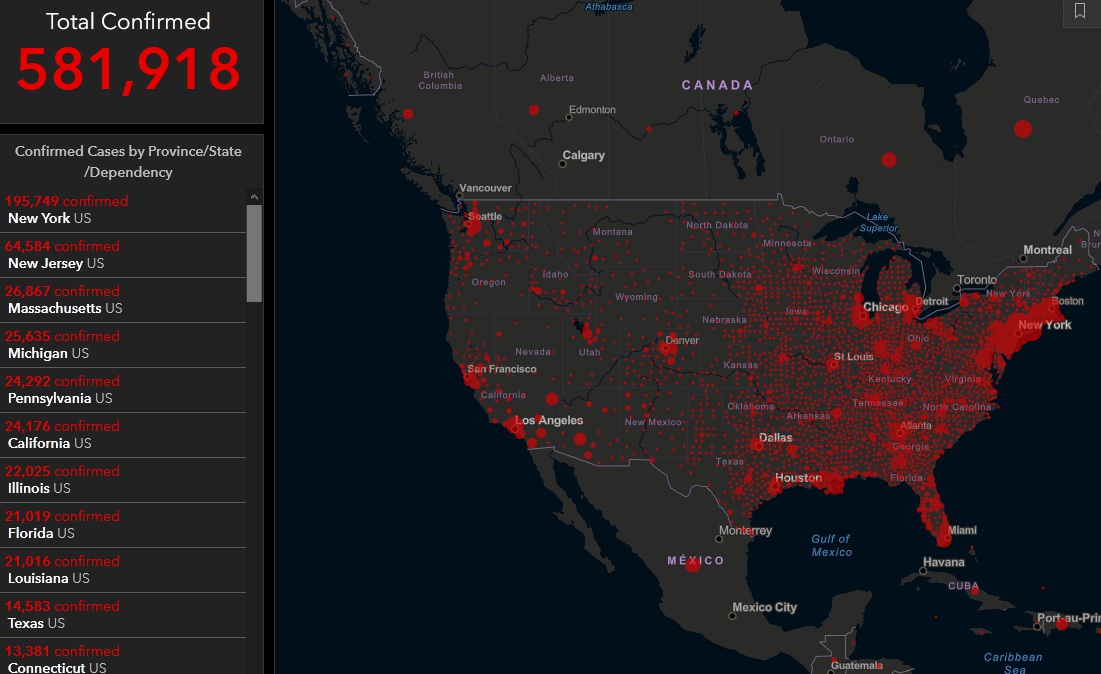Click the Alberta red case dot
The width and height of the screenshot is (1101, 674).
(x=534, y=110)
